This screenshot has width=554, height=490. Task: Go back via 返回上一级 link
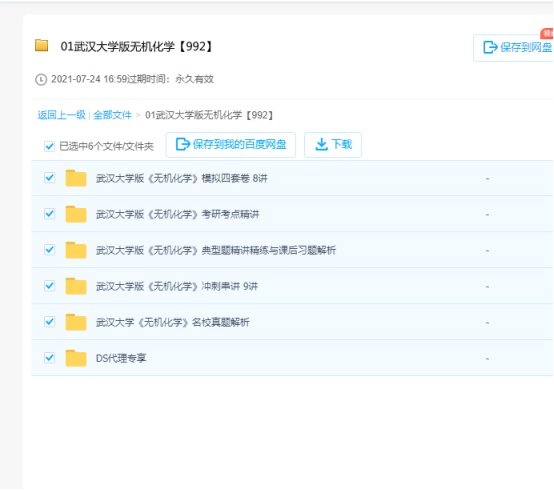pos(61,115)
